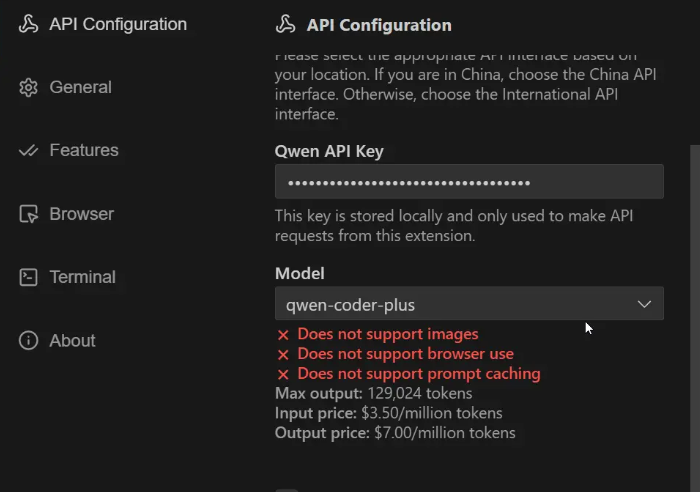Click the Output price line

(395, 433)
